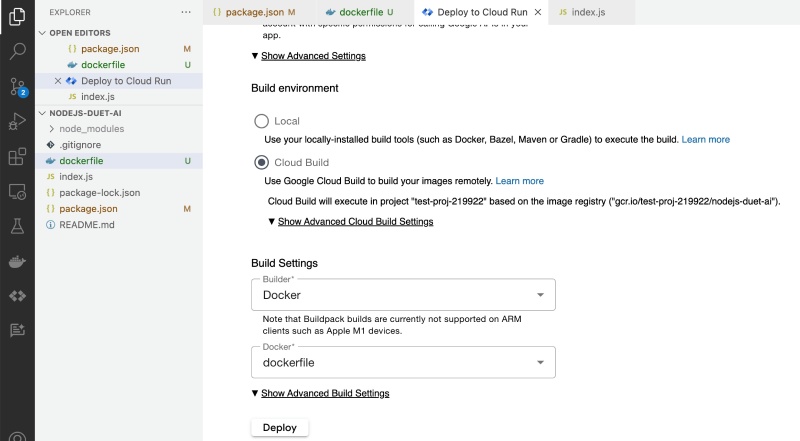Click the Cloud Build project info text

pyautogui.click(x=524, y=201)
